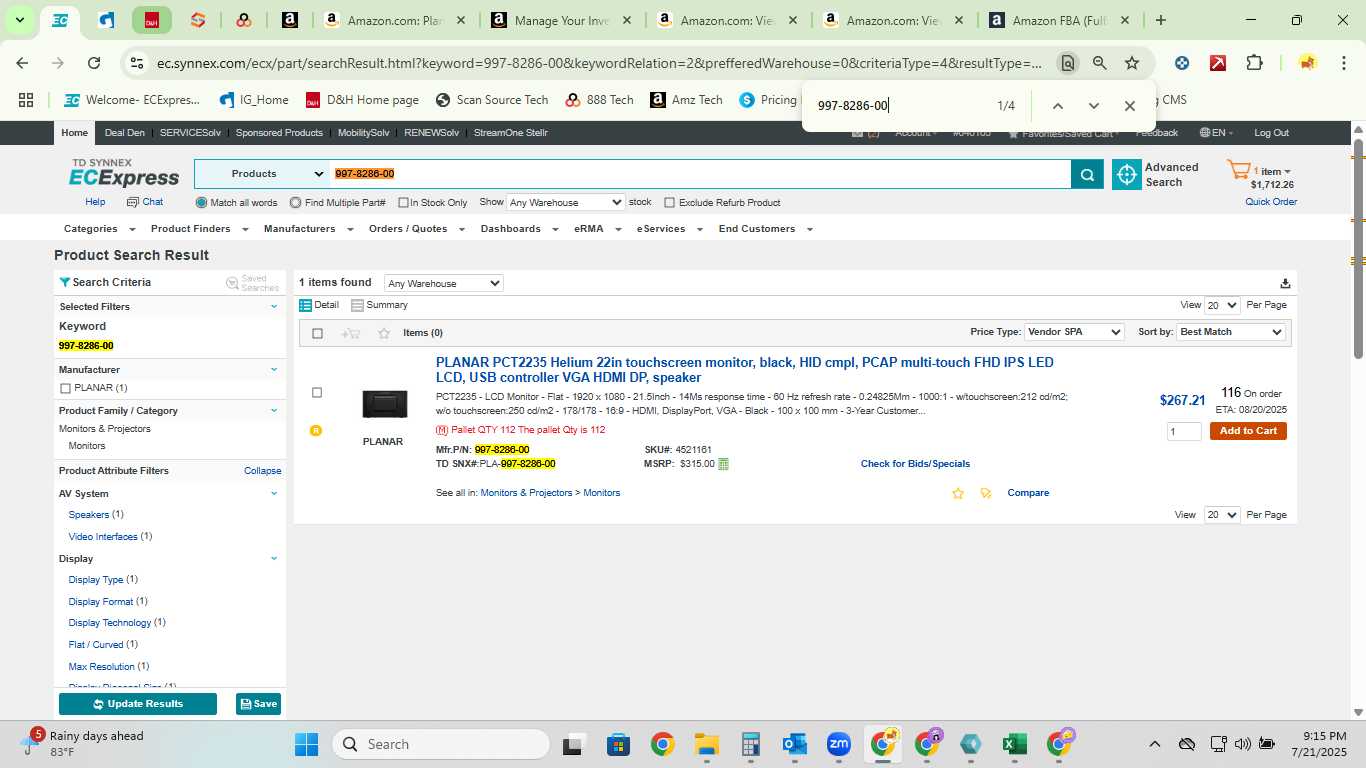Open MSRP calculator icon
1366x768 pixels.
point(723,464)
